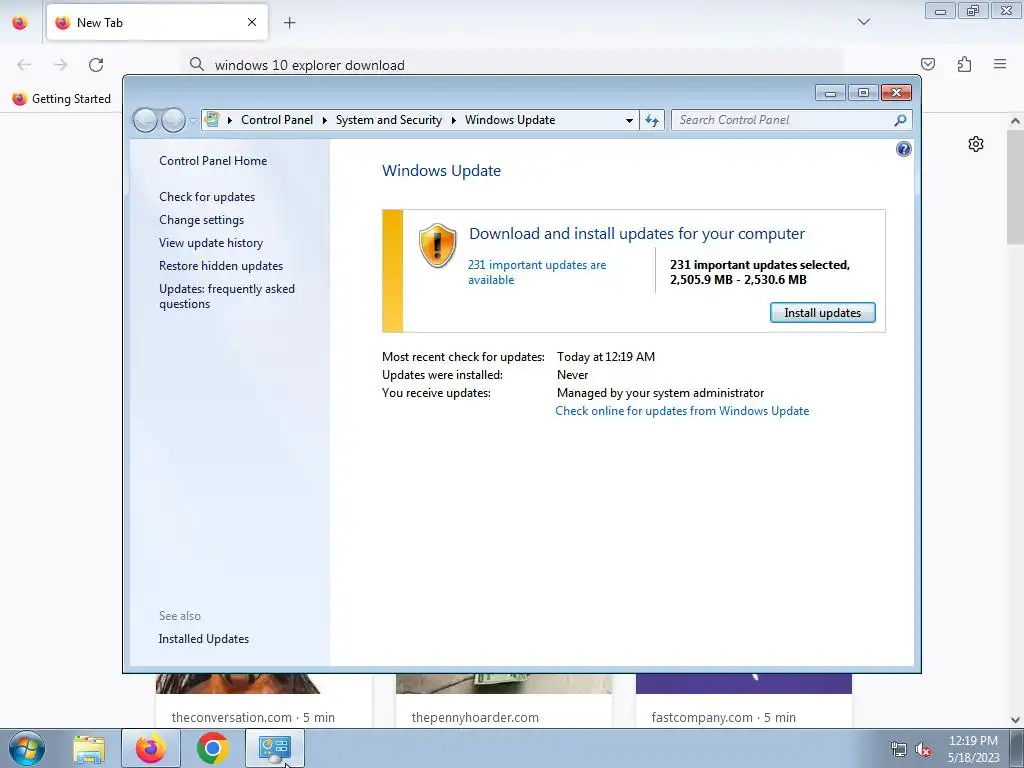Viewport: 1024px width, 768px height.
Task: Open Windows Explorer from taskbar
Action: point(89,749)
